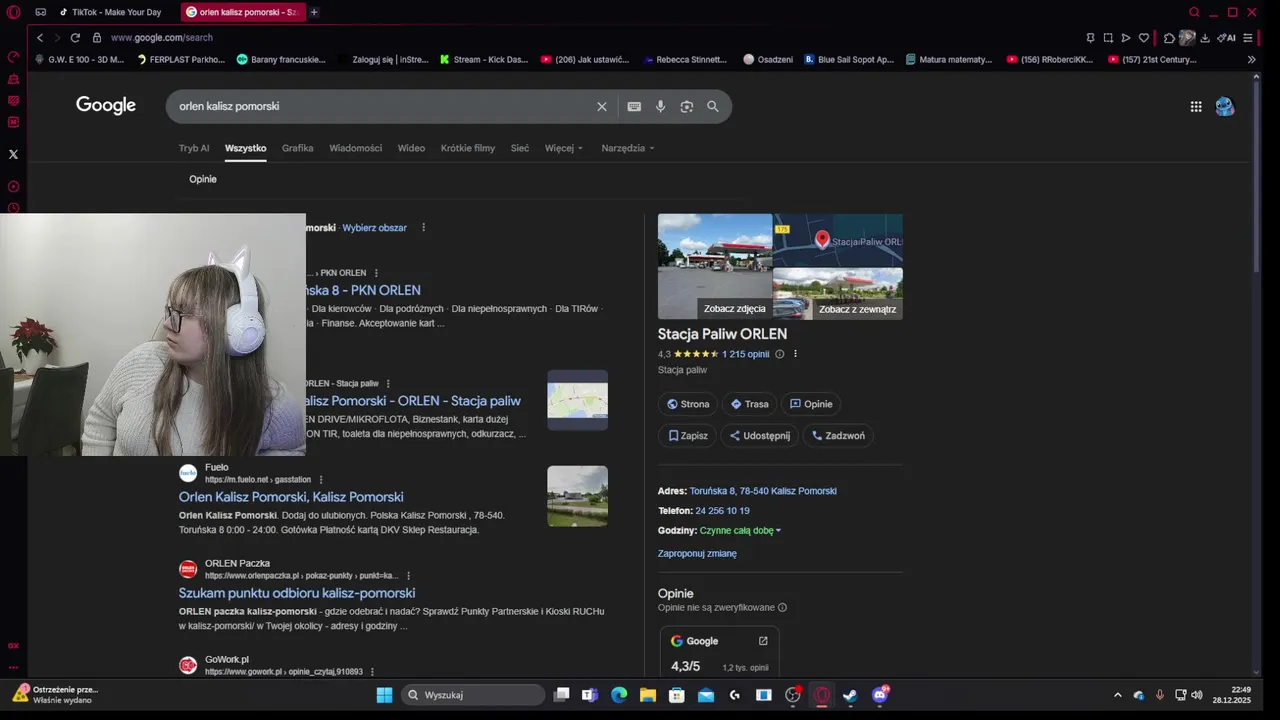Open the rating info circle icon
1280x720 pixels.
click(780, 354)
